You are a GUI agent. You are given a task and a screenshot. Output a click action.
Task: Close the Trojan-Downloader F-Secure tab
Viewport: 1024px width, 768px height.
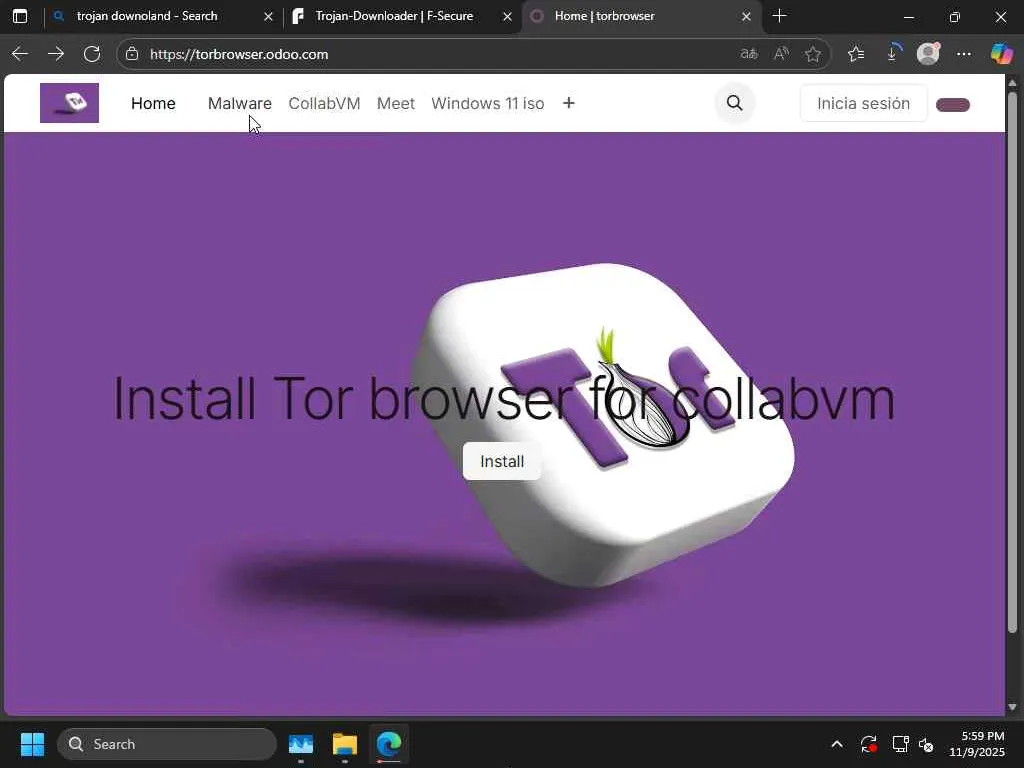click(507, 16)
